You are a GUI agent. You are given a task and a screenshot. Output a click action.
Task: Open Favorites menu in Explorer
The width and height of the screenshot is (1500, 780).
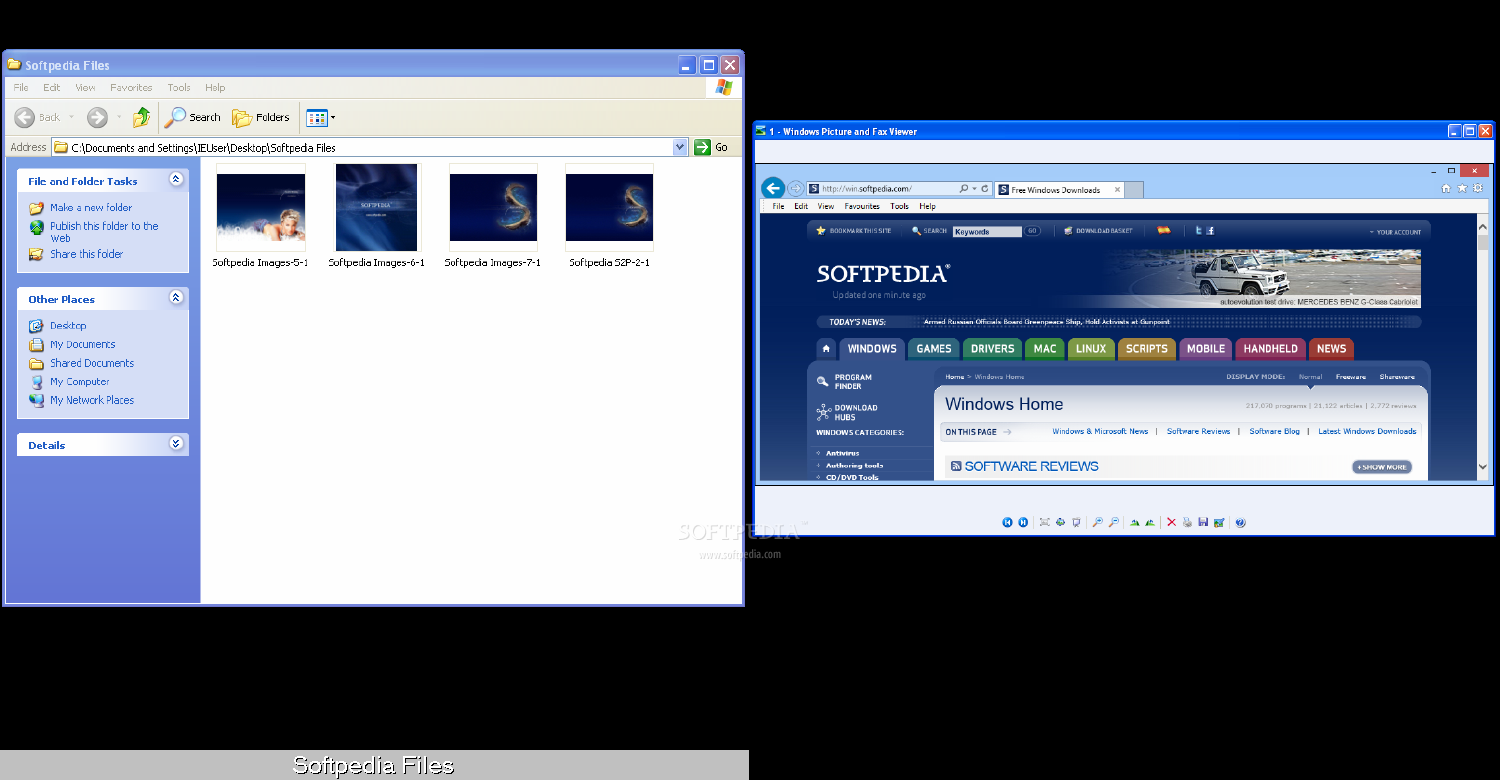[131, 88]
